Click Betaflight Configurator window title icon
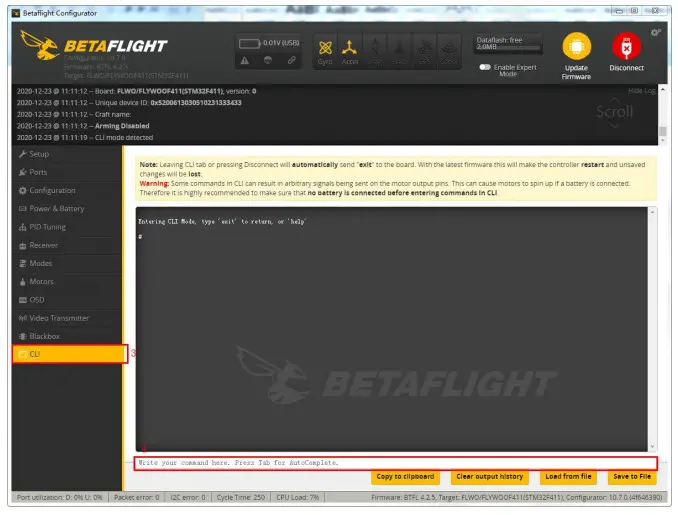 tap(16, 13)
